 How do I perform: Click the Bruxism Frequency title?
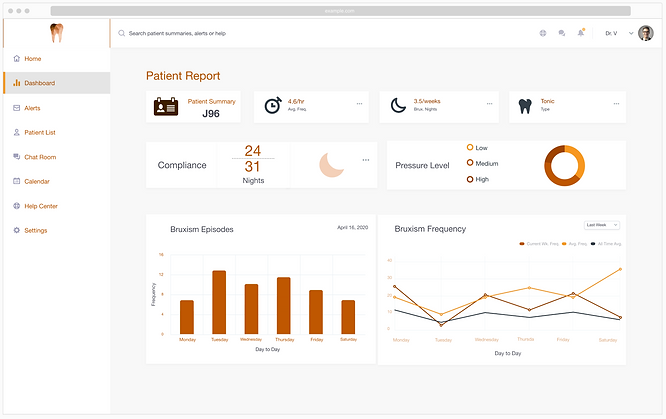click(430, 229)
